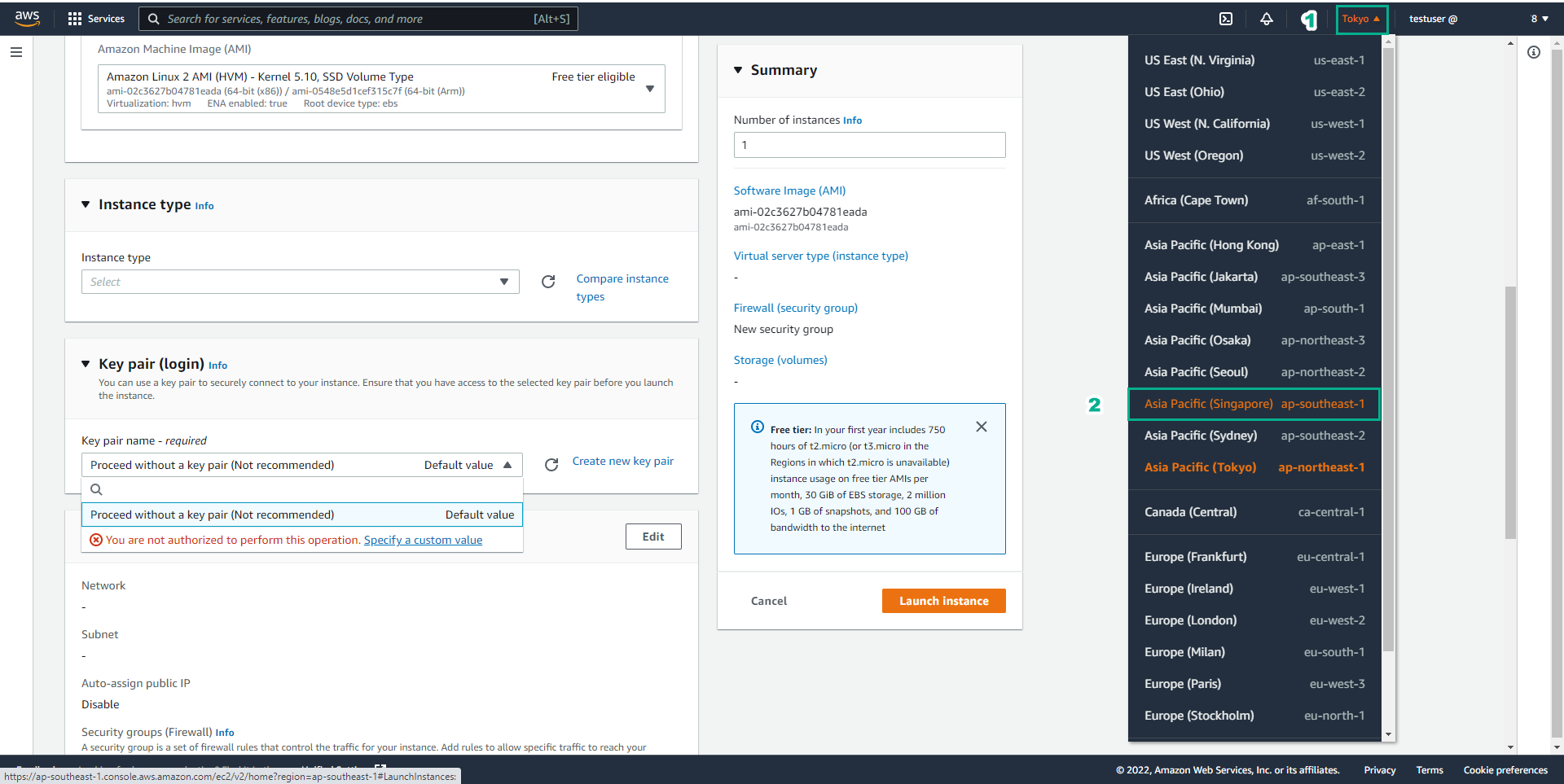
Task: Open the CloudShell terminal icon
Action: coord(1226,19)
